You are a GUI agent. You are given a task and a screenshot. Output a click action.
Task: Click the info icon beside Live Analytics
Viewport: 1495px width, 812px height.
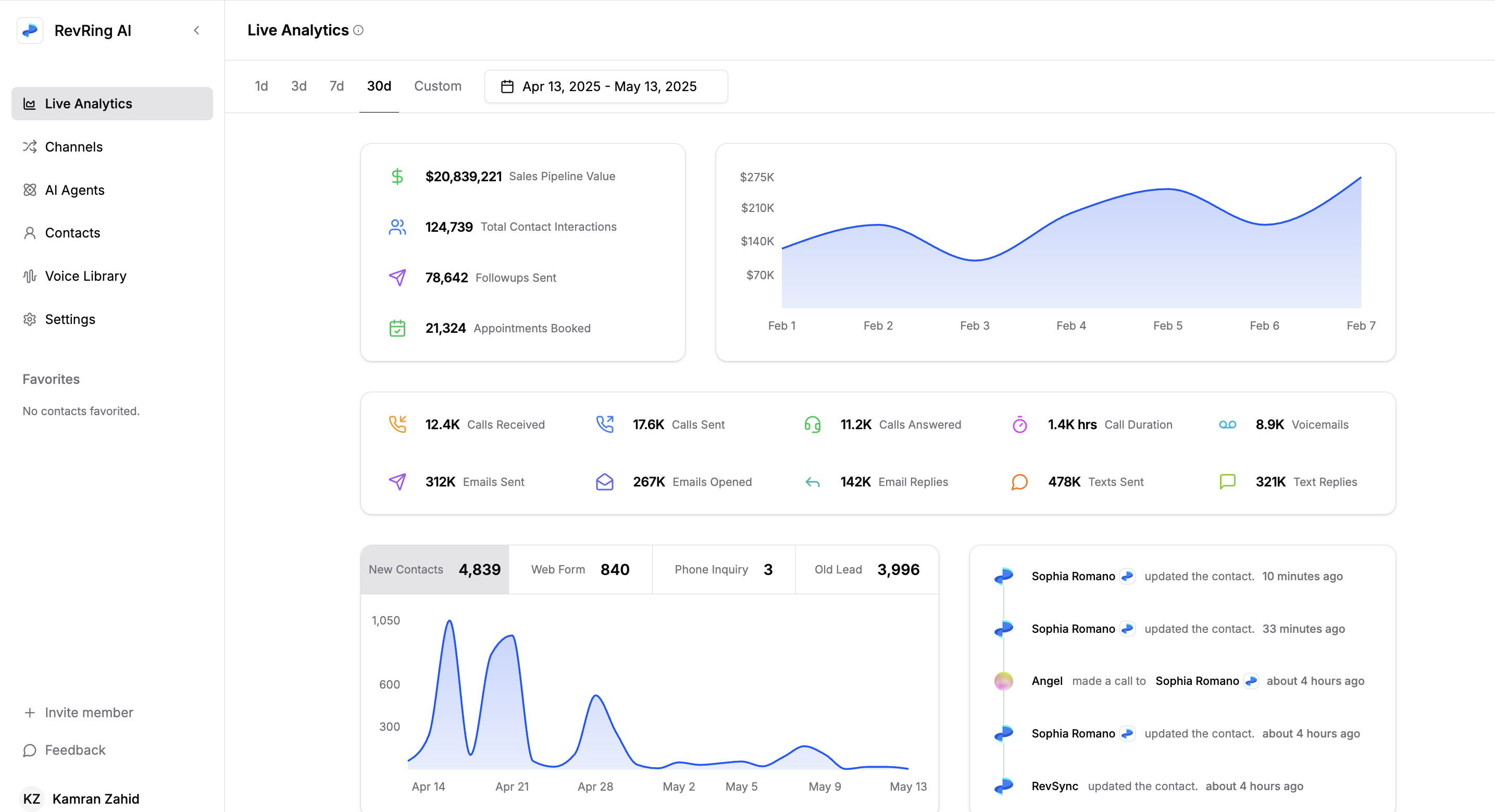[x=359, y=30]
